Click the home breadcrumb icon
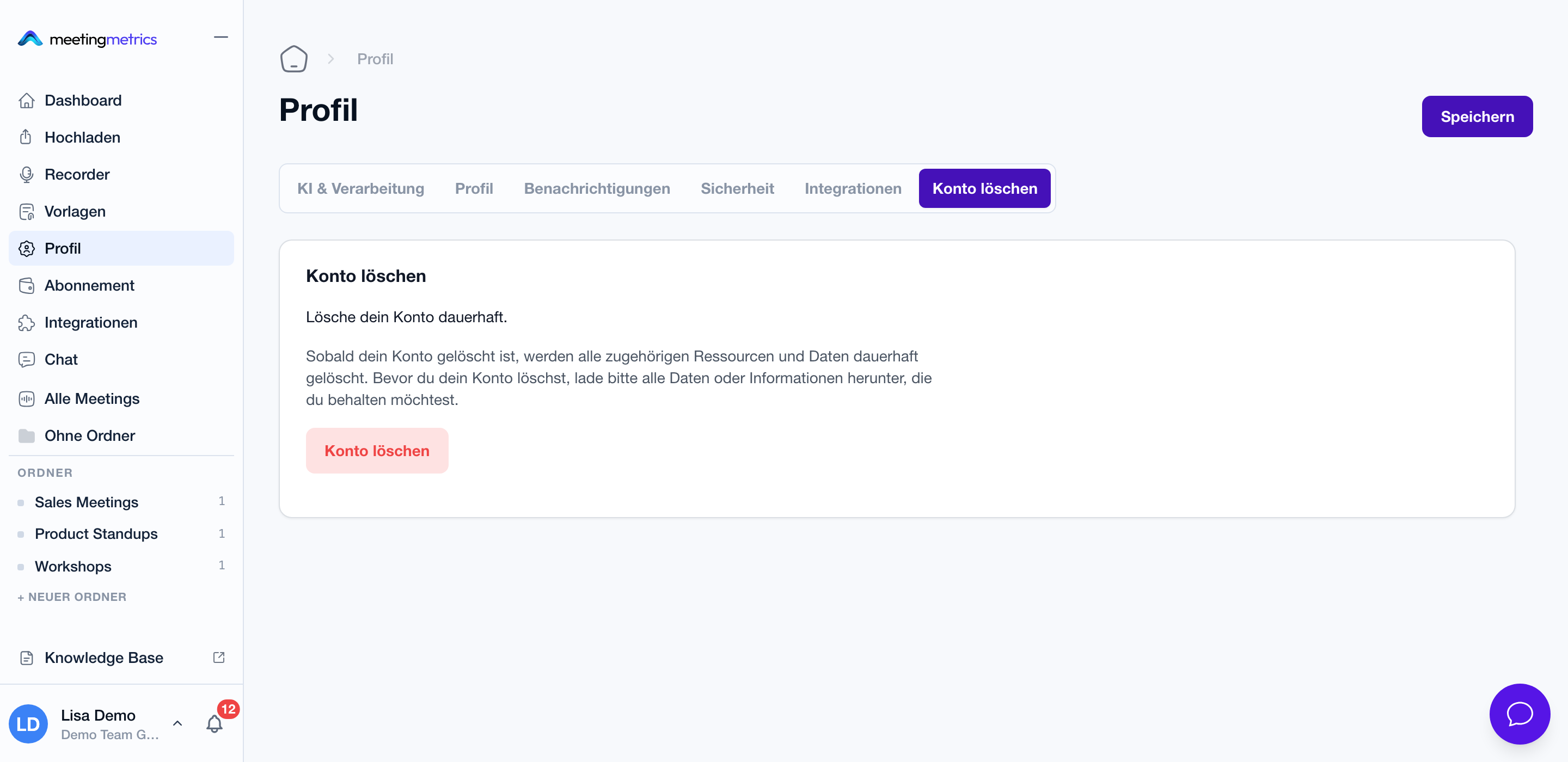Viewport: 1568px width, 762px height. (x=293, y=59)
